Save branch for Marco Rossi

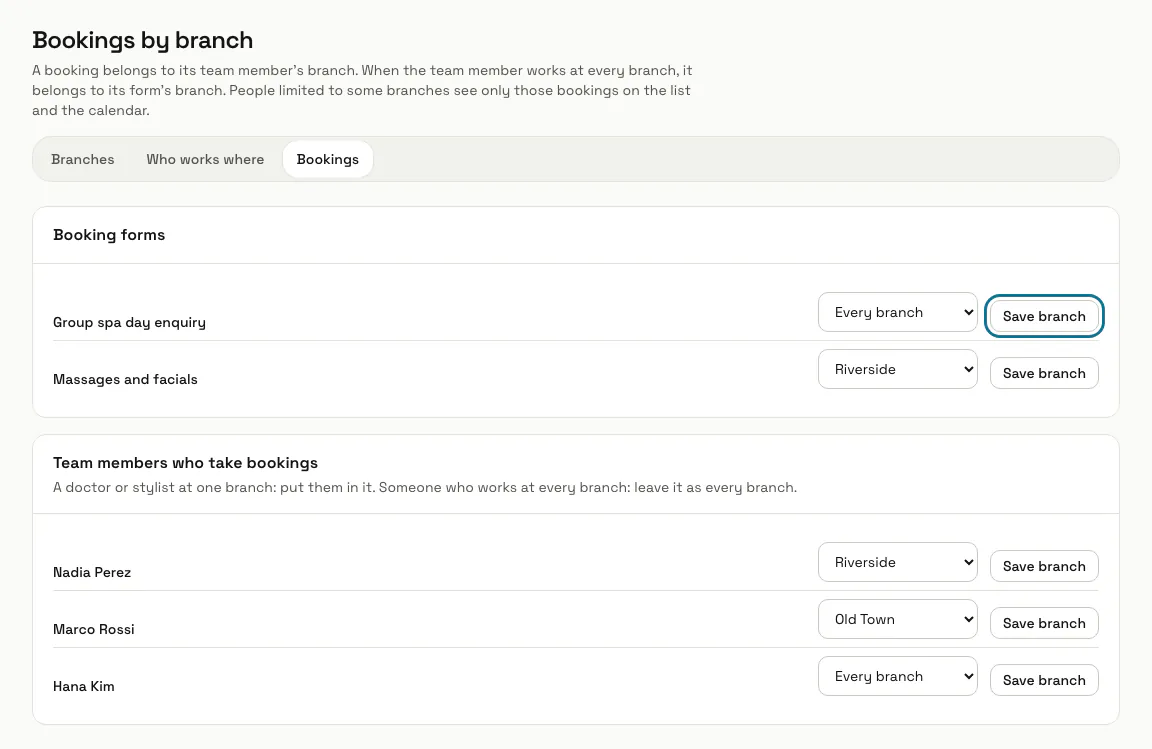tap(1044, 623)
